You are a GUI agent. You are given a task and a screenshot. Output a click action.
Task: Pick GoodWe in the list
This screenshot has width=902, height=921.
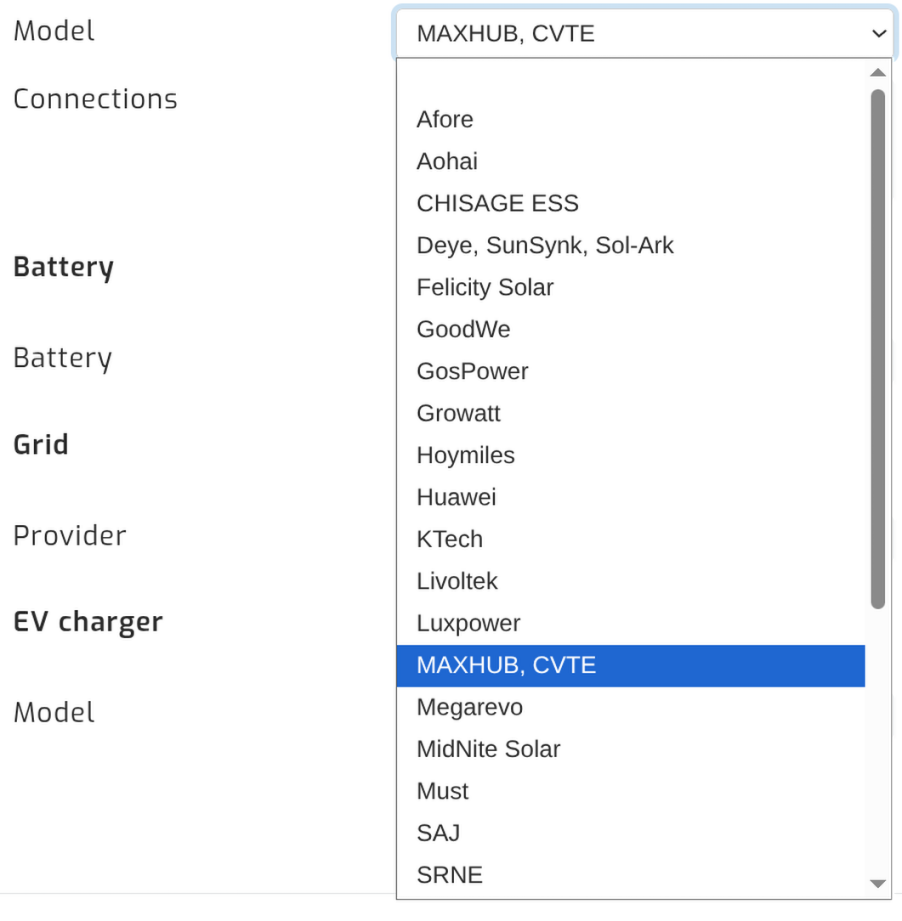coord(631,330)
